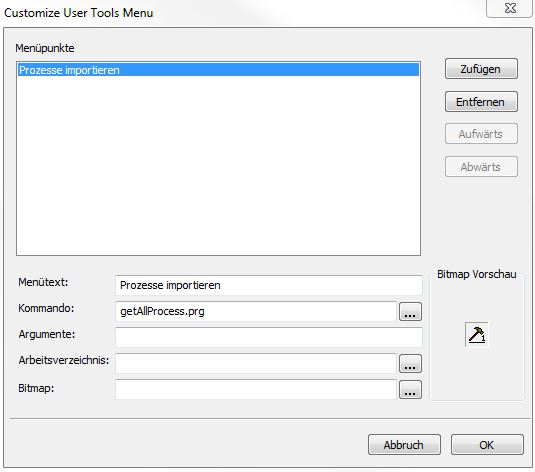Remove selected item with Entfernen
The width and height of the screenshot is (535, 472).
click(481, 102)
